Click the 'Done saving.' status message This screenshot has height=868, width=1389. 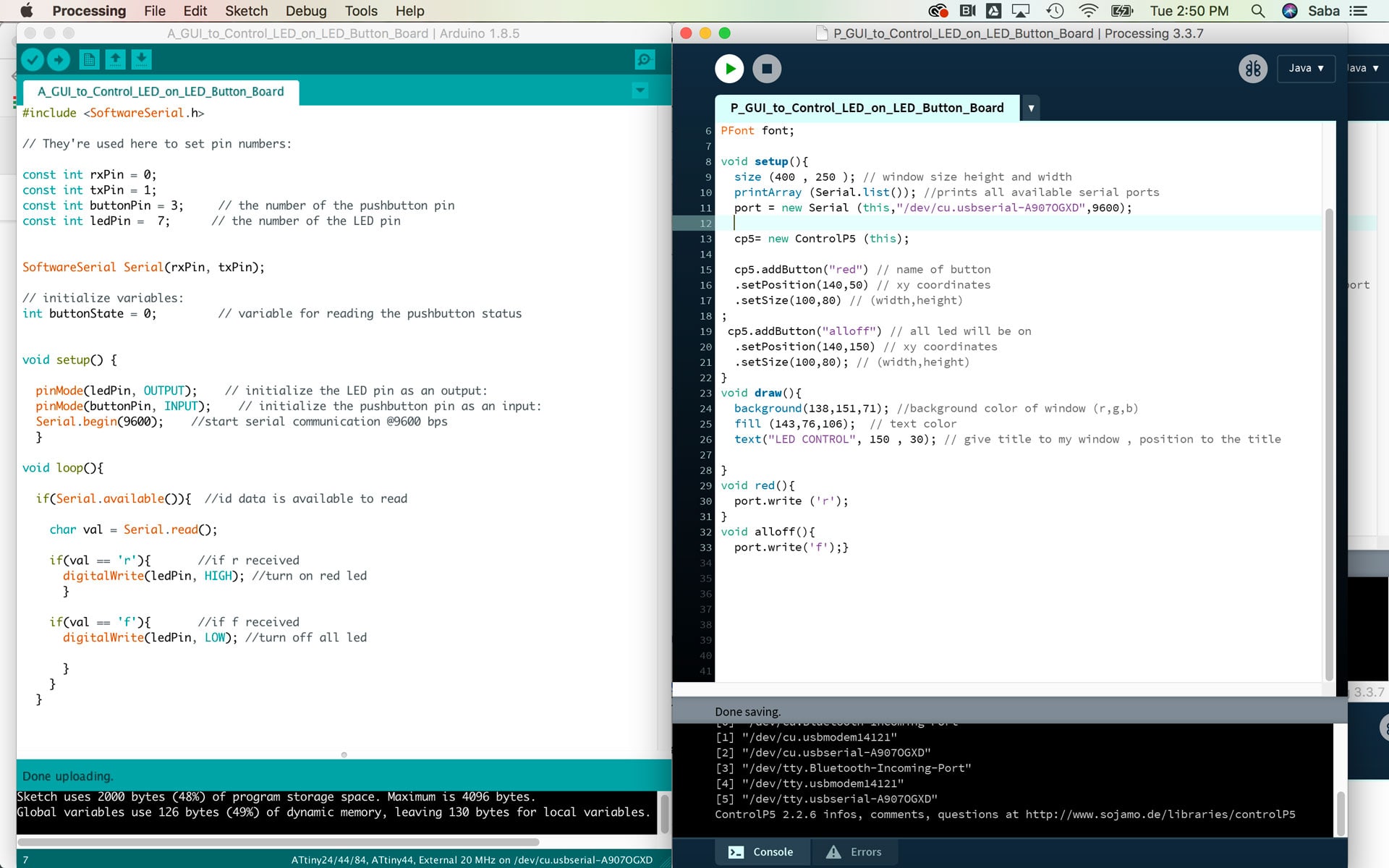(747, 712)
